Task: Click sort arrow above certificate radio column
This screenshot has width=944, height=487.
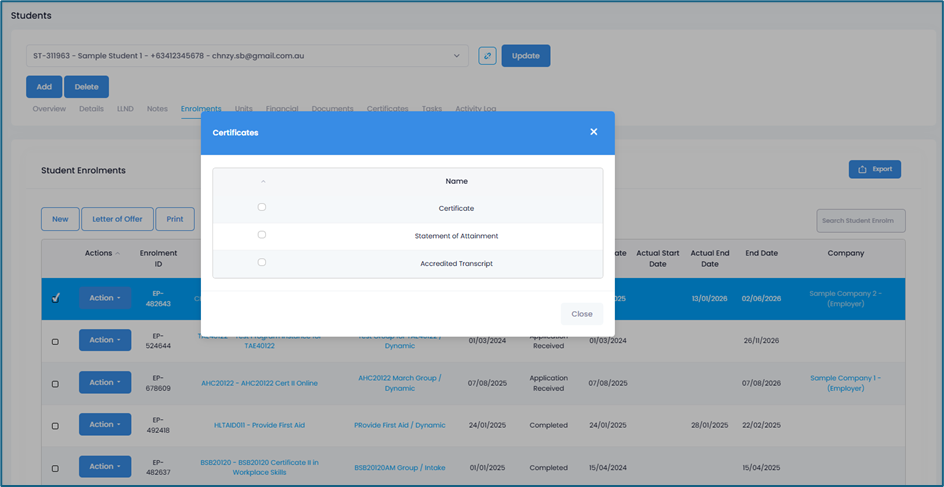Action: tap(262, 182)
